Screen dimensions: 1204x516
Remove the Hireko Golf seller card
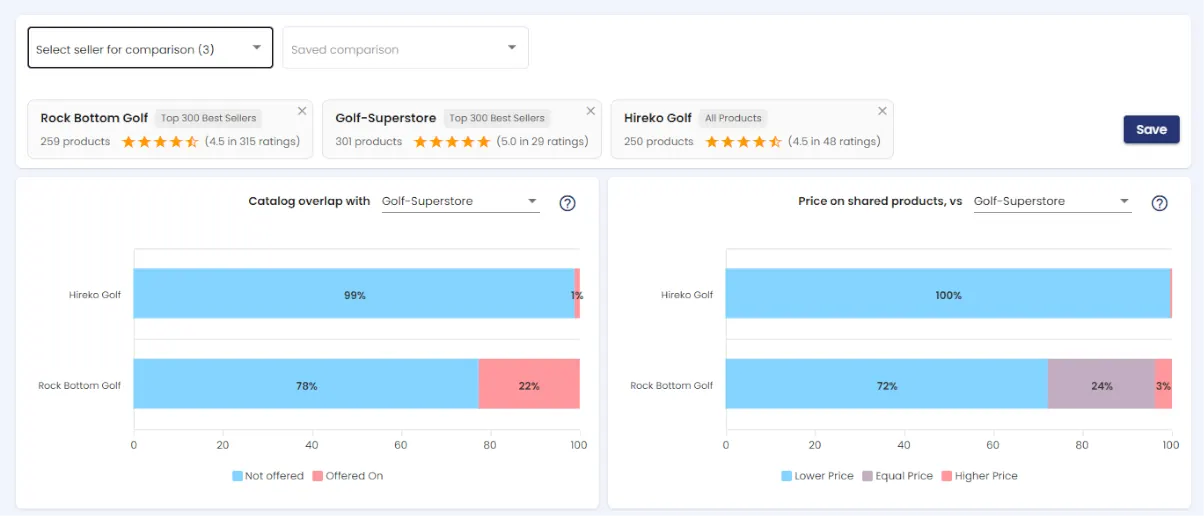point(882,111)
